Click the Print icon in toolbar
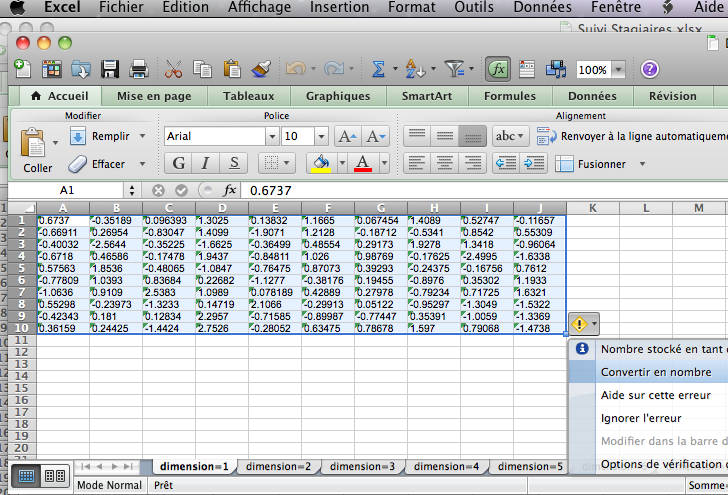 pyautogui.click(x=139, y=70)
